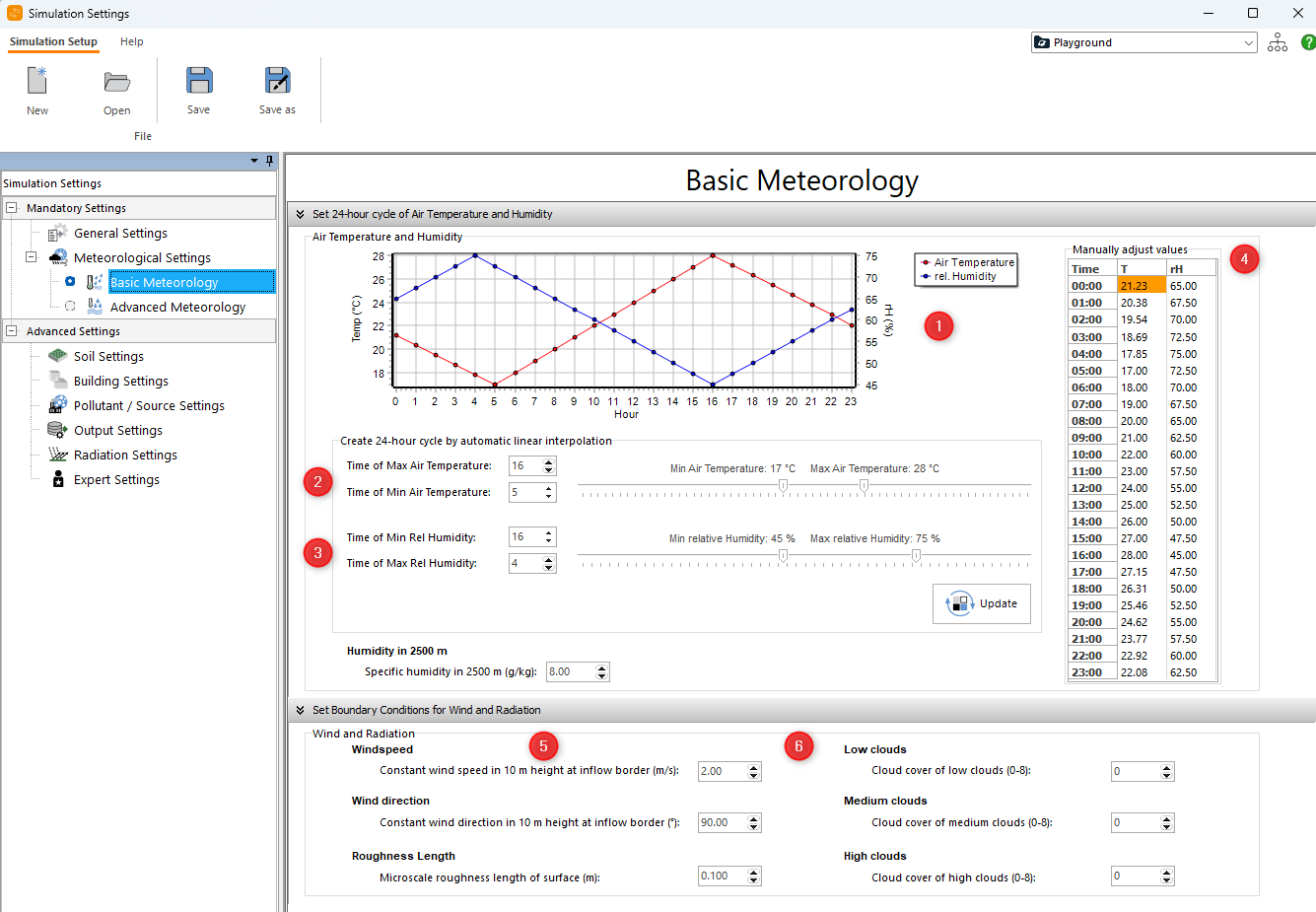Open the Playground project dropdown

(x=1248, y=42)
